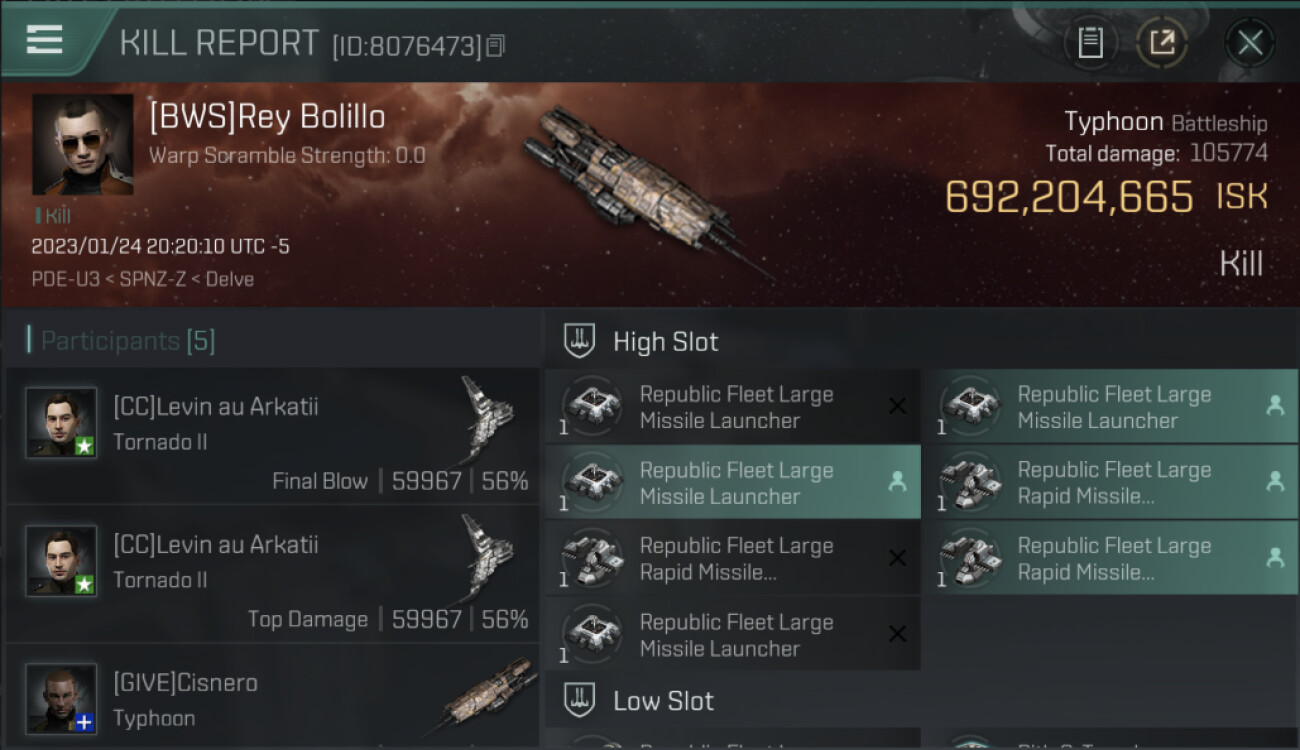View Rey Bolillo's character portrait

(x=82, y=144)
